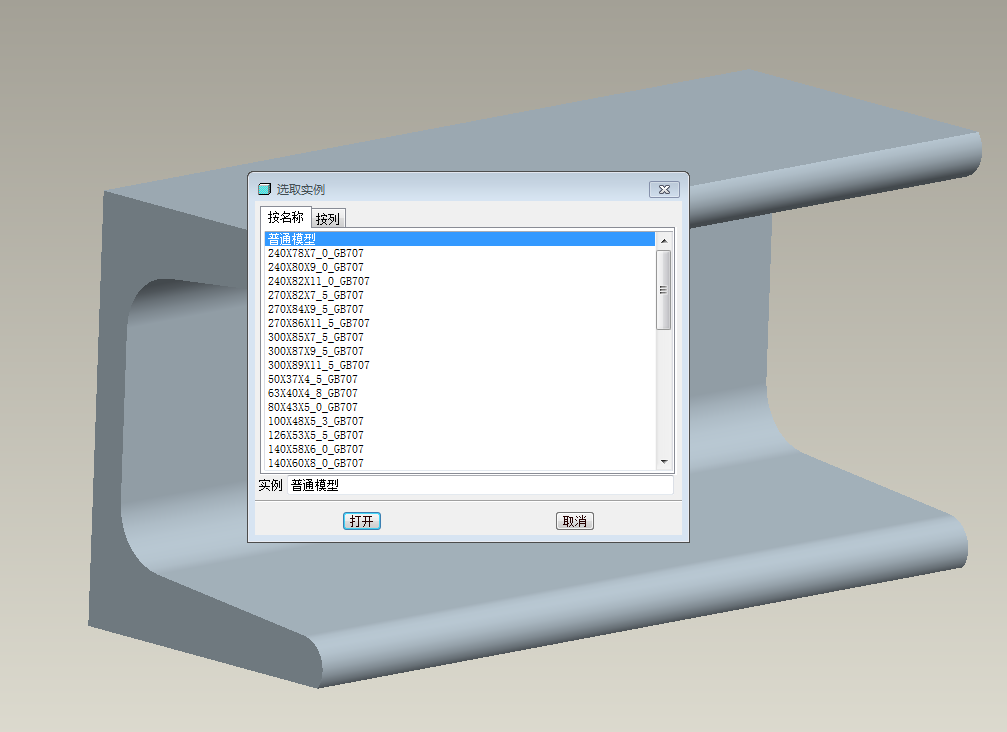This screenshot has height=732, width=1007.
Task: Click the list scroll up arrow
Action: [664, 240]
